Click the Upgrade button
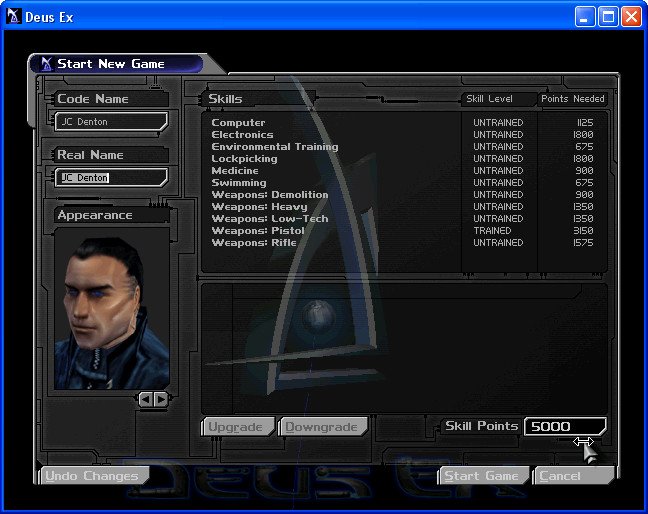The width and height of the screenshot is (648, 514). point(238,427)
